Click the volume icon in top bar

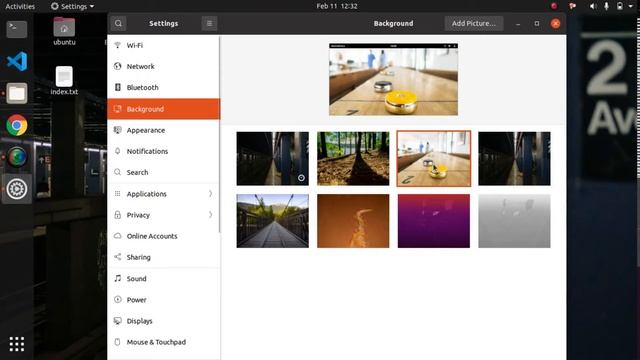pos(593,6)
